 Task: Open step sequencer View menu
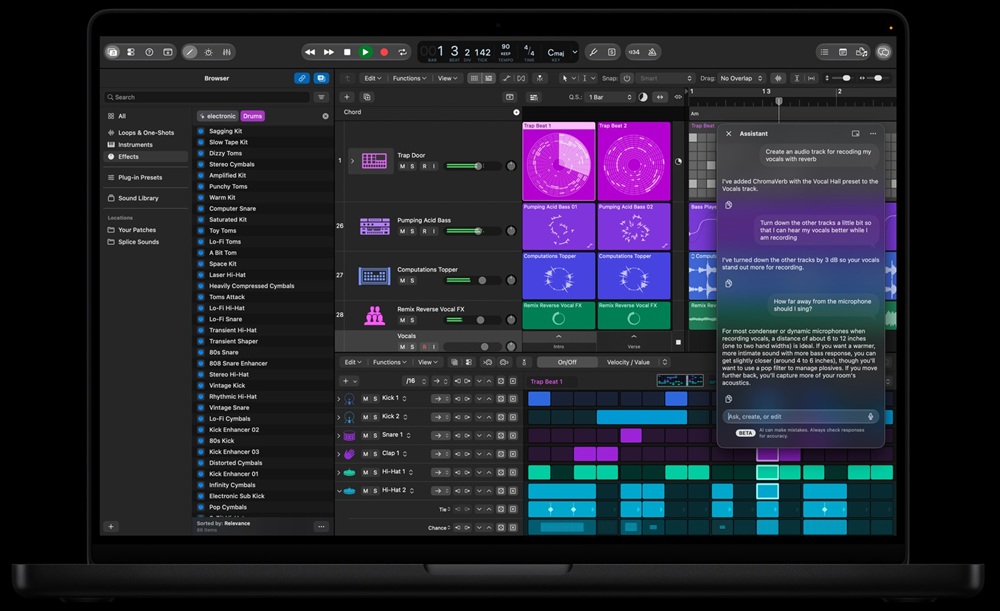[428, 362]
